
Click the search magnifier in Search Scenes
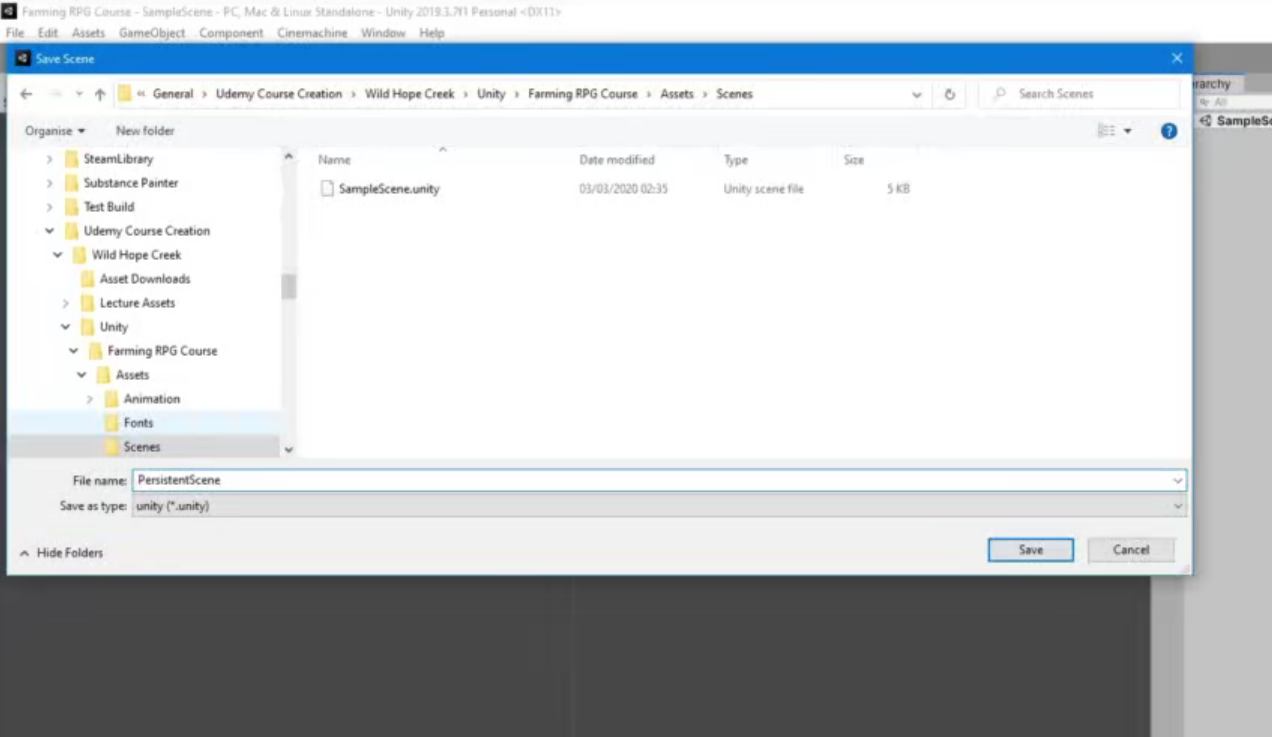999,94
